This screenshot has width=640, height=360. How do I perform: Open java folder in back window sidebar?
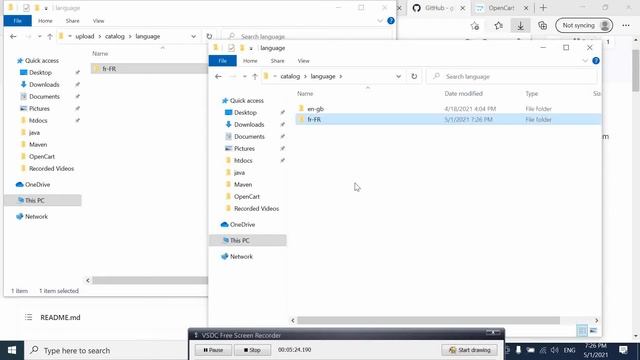point(34,133)
